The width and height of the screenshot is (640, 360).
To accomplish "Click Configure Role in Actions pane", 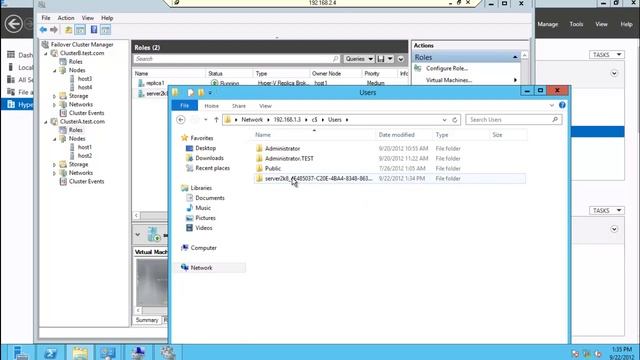I will [x=447, y=68].
